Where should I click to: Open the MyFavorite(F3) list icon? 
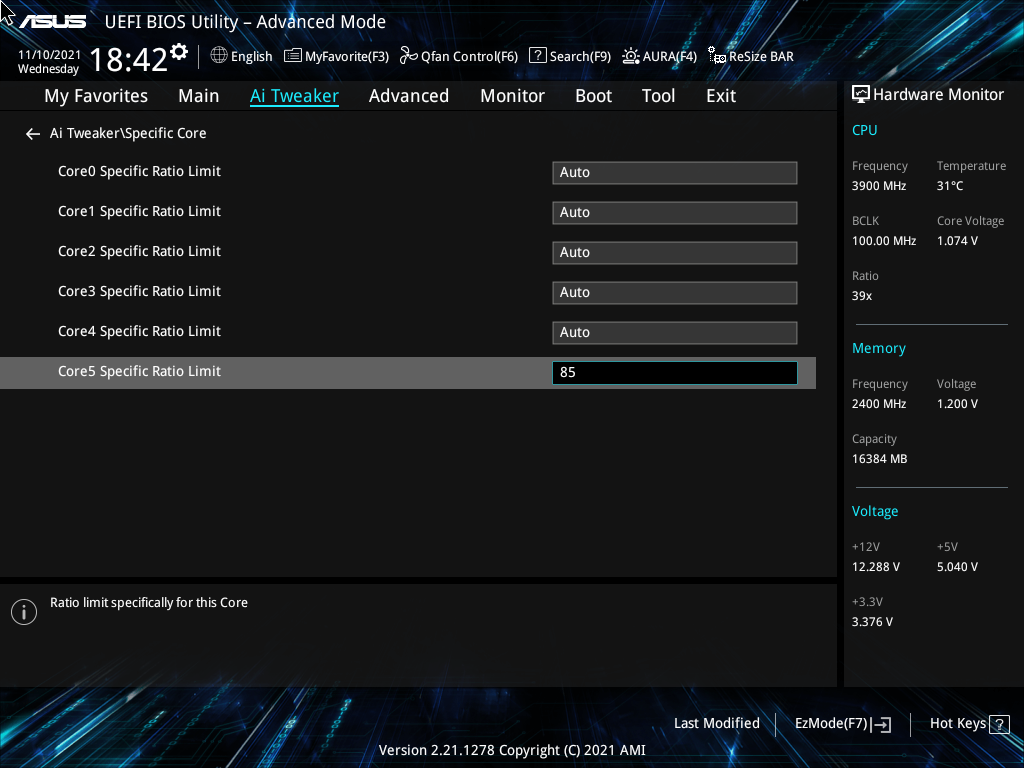click(x=293, y=56)
